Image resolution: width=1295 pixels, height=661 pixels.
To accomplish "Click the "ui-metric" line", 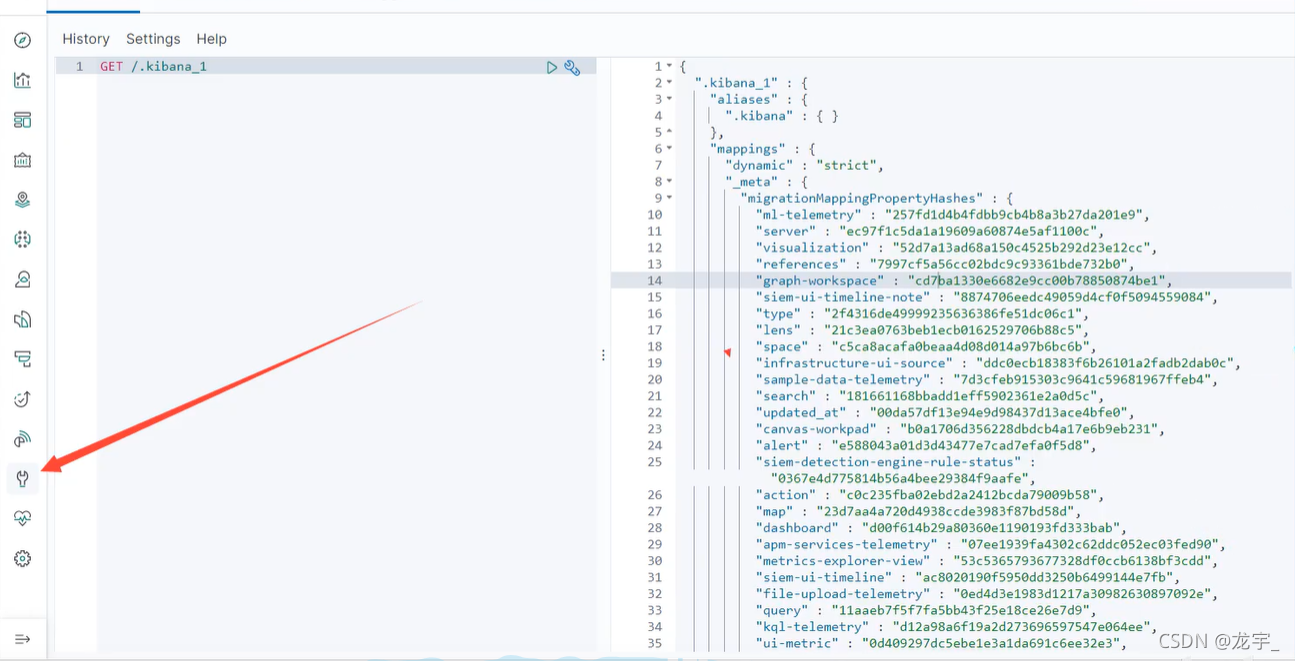I will (x=941, y=643).
